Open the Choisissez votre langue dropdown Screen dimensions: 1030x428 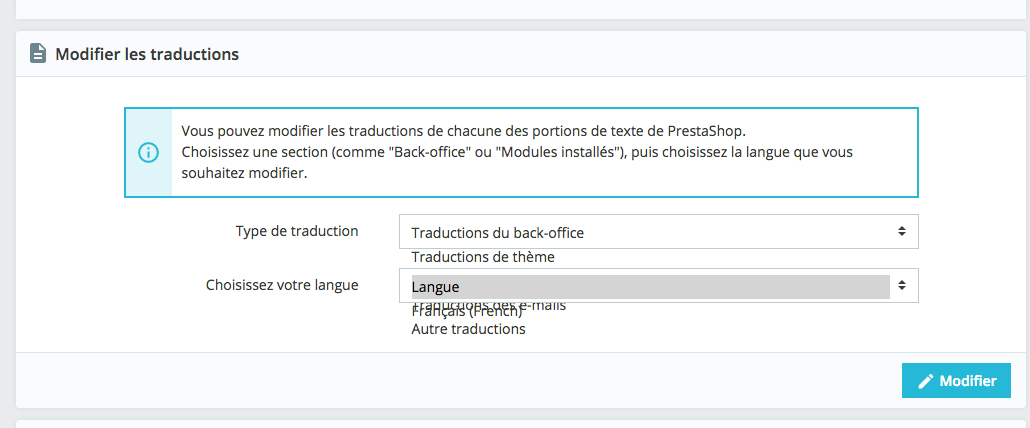[x=657, y=286]
